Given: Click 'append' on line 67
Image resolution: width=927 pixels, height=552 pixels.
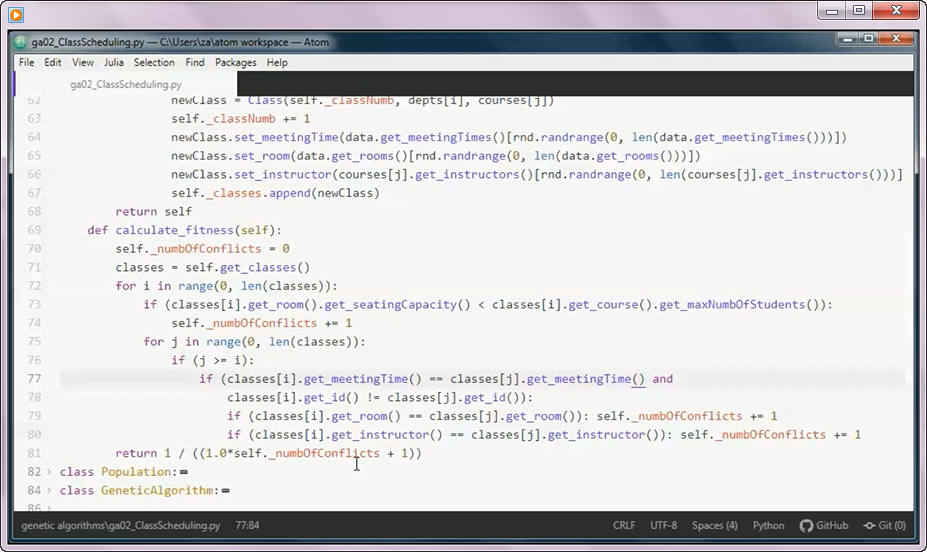Looking at the screenshot, I should (289, 193).
